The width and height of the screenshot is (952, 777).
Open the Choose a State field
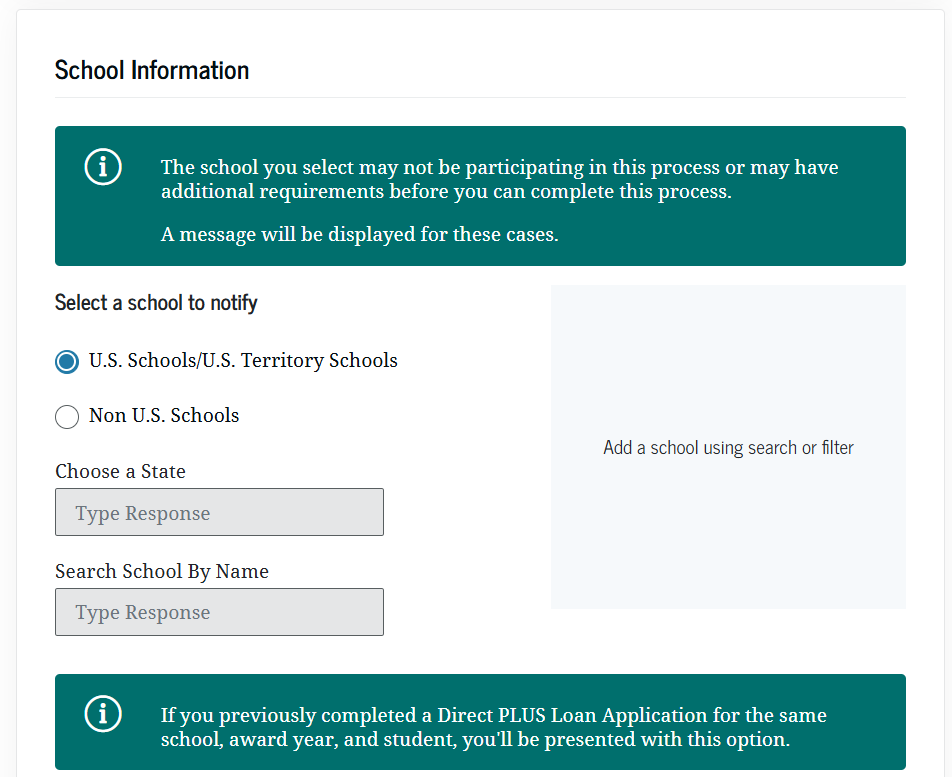tap(219, 512)
